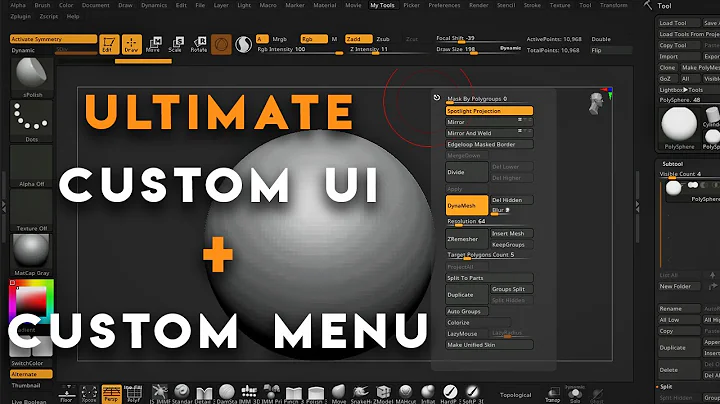Viewport: 720px width, 404px height.
Task: Open the My Tools menu
Action: (x=382, y=5)
